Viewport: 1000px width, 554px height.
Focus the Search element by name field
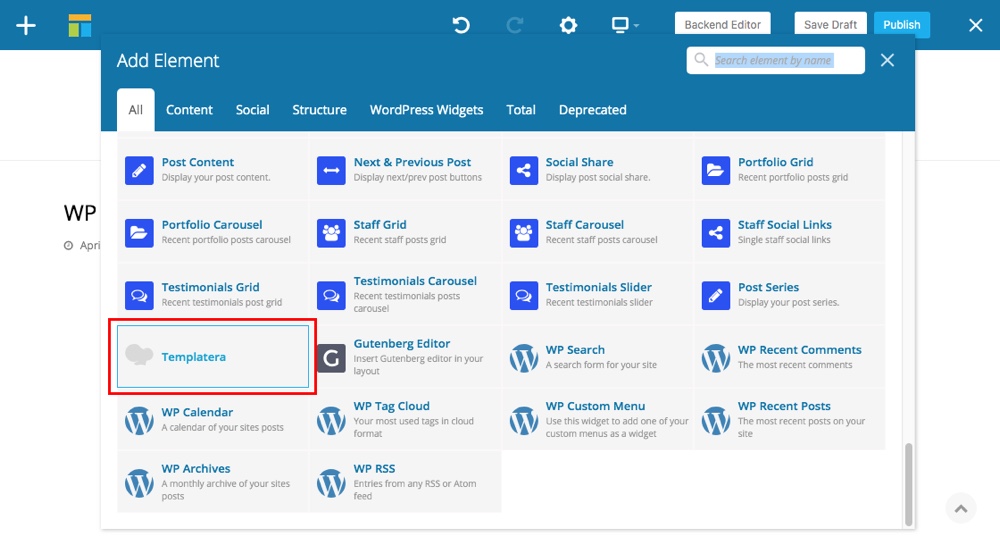[776, 60]
